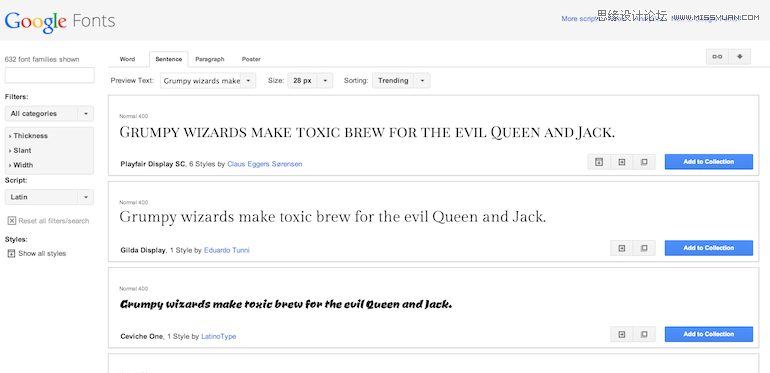Viewport: 770px width, 373px height.
Task: Add Ceviche One to Collection
Action: tap(709, 334)
